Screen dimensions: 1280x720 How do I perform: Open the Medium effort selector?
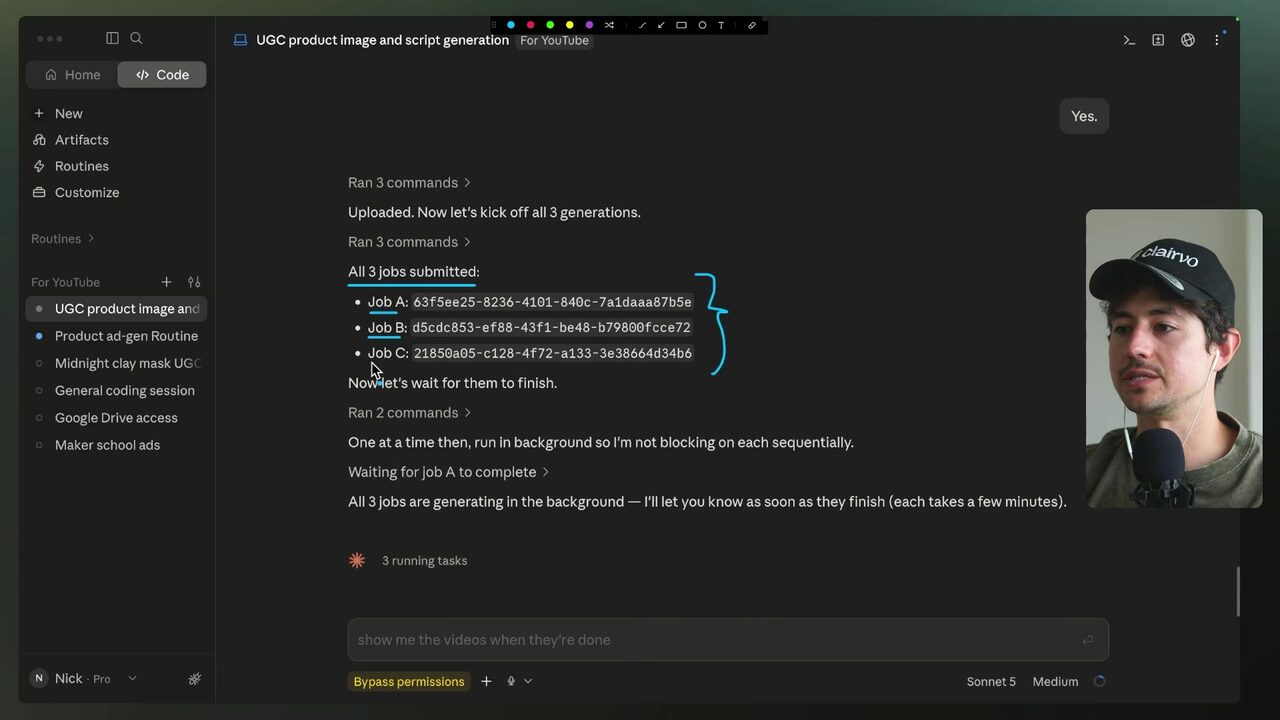point(1055,682)
